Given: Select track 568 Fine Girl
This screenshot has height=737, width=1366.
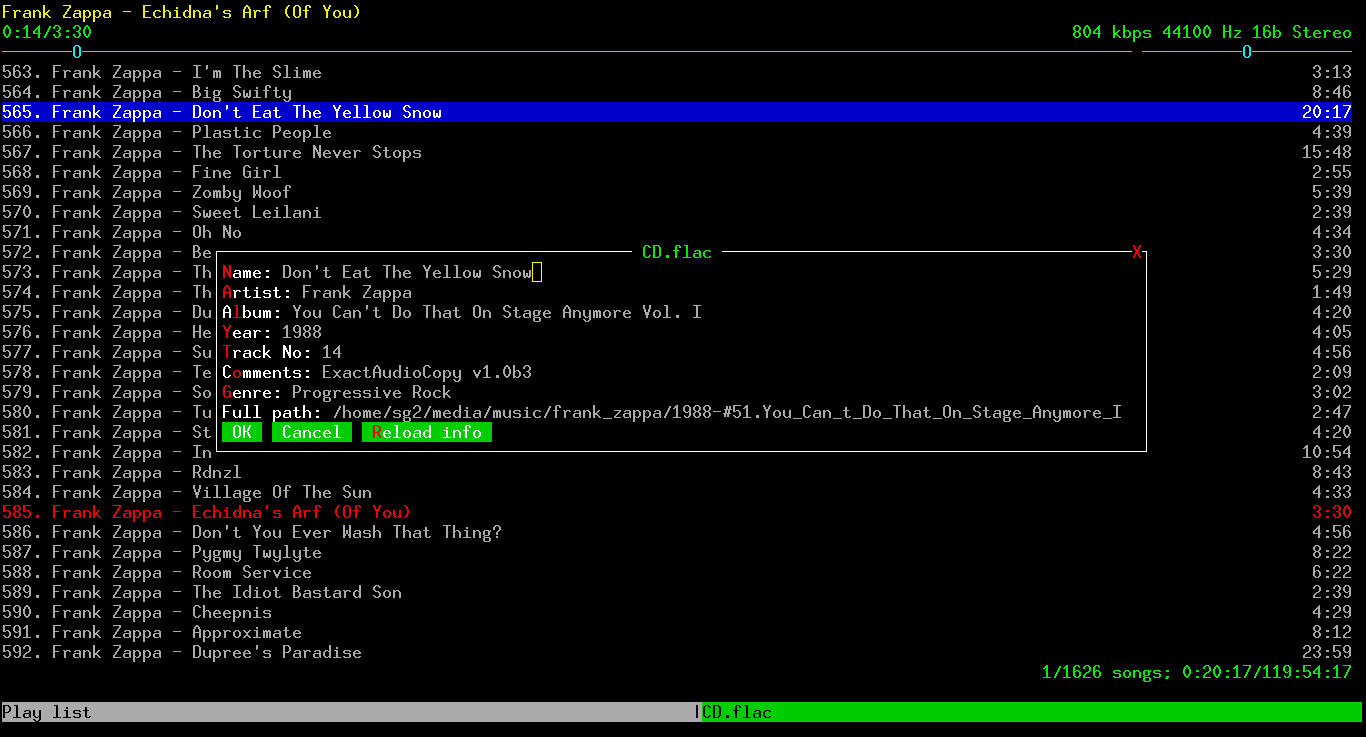Looking at the screenshot, I should point(677,172).
